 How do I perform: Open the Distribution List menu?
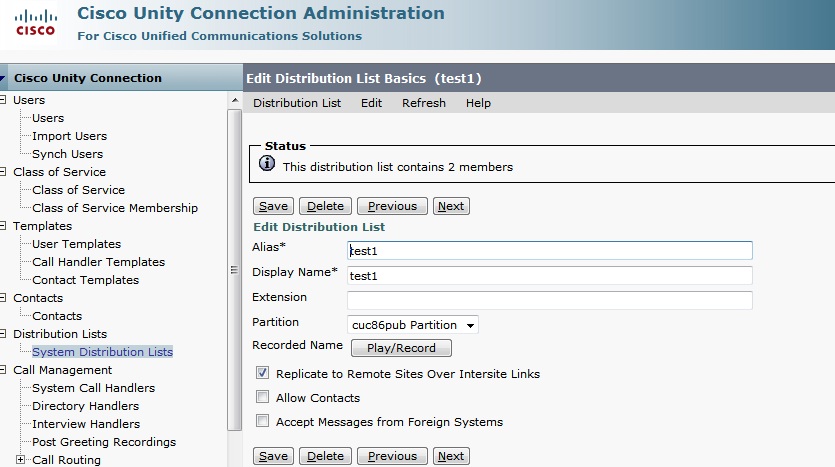(x=297, y=103)
